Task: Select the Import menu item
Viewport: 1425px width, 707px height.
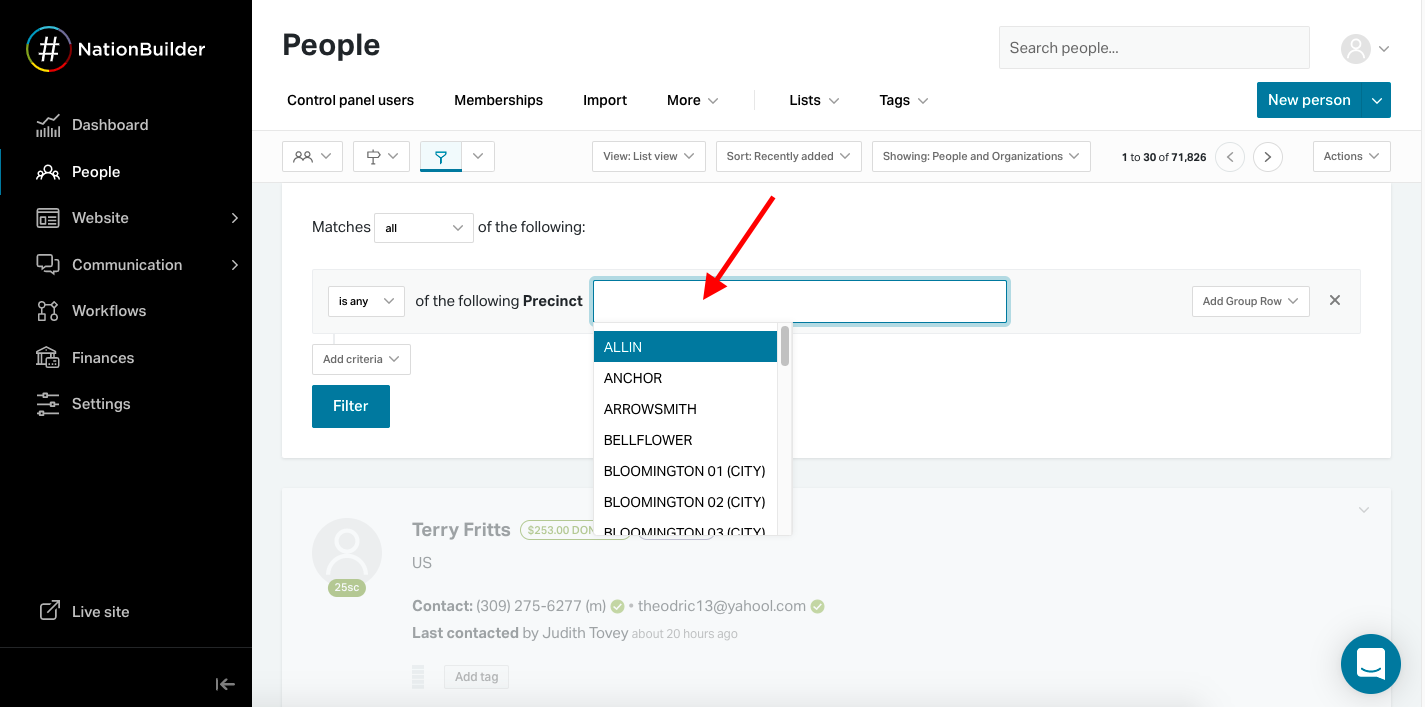Action: [605, 100]
